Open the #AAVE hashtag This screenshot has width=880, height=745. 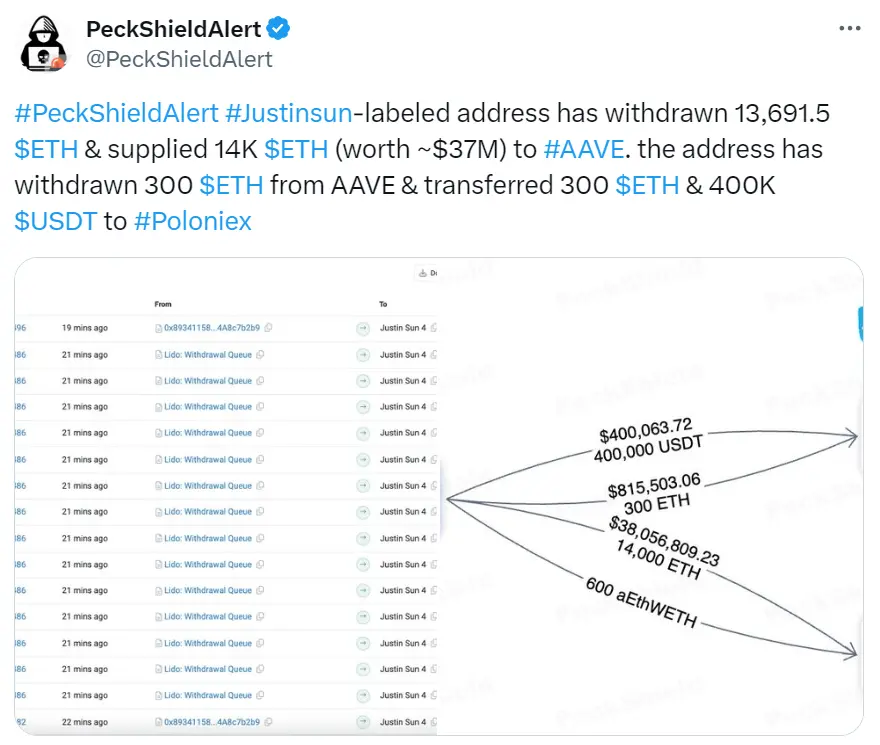(x=582, y=149)
